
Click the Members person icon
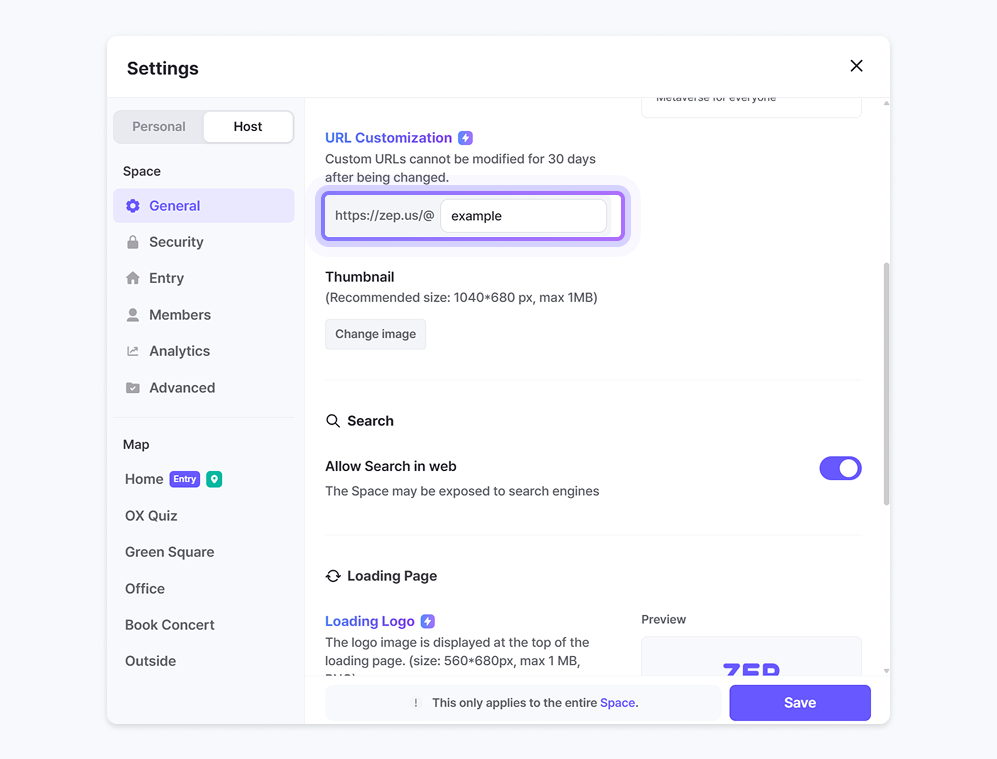click(x=133, y=315)
